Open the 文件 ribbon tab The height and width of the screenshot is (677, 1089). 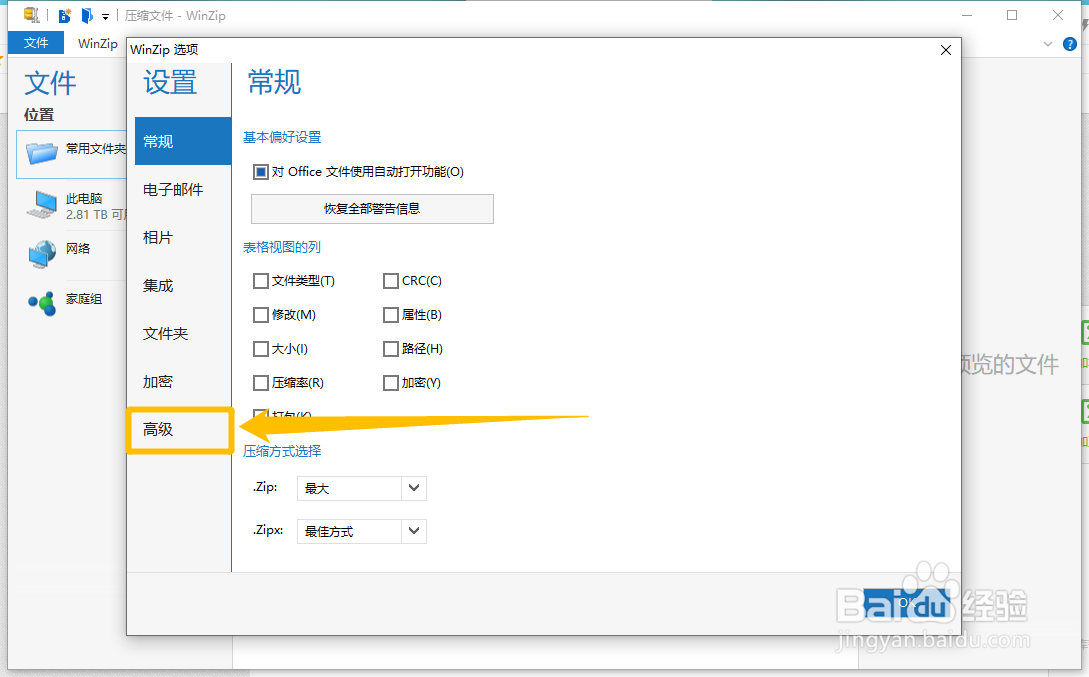[36, 43]
